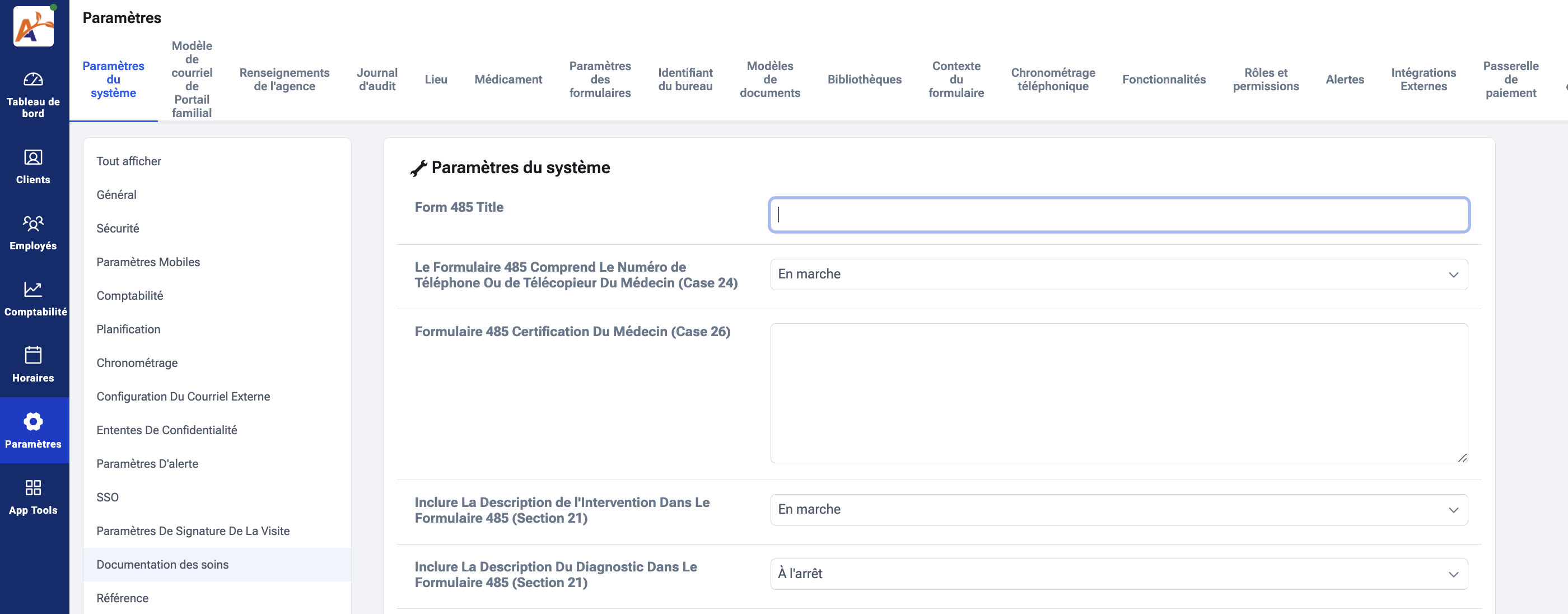Open Horaires calendar icon
Screen dimensions: 1568x614
34,355
